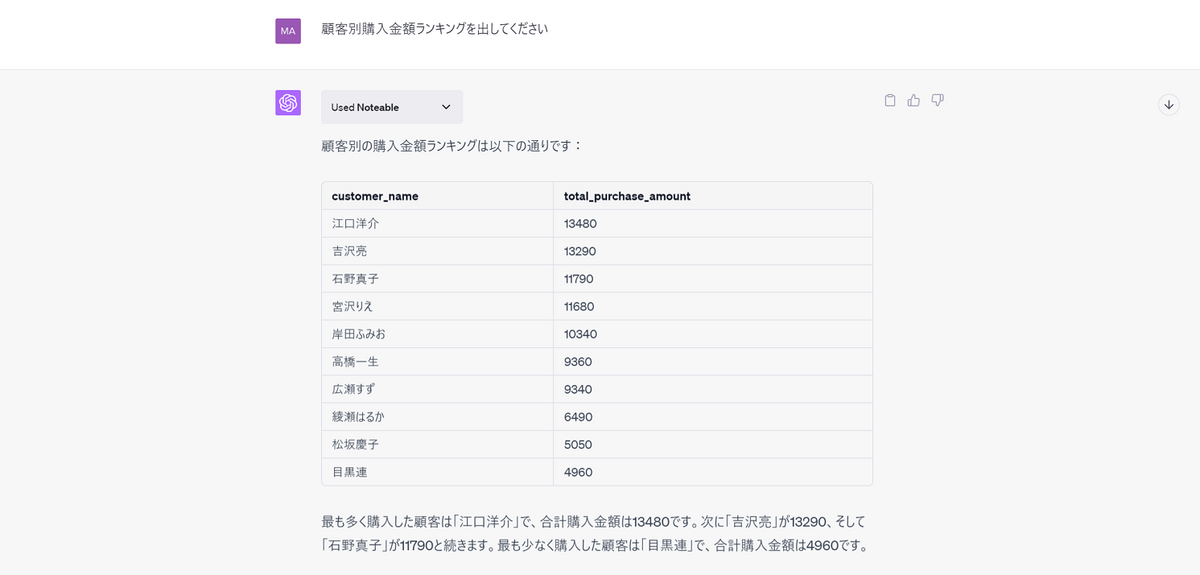Click the amount value 11680
The width and height of the screenshot is (1200, 575).
pos(580,306)
